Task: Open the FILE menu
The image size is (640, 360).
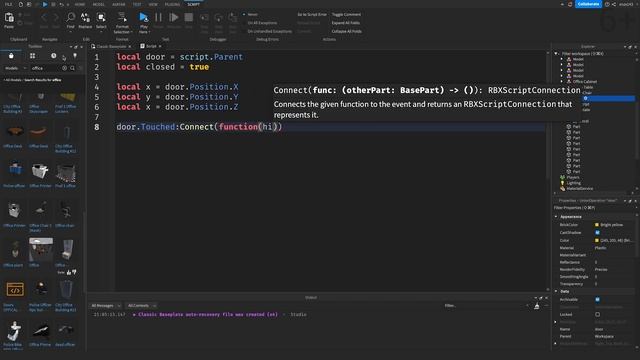Action: point(8,4)
